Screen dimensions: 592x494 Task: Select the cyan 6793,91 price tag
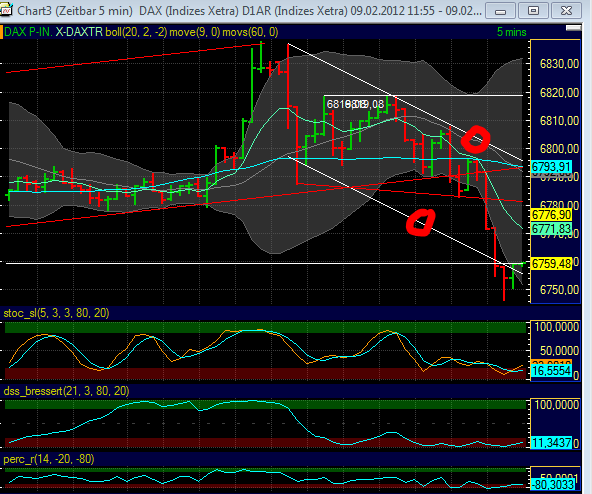click(551, 167)
